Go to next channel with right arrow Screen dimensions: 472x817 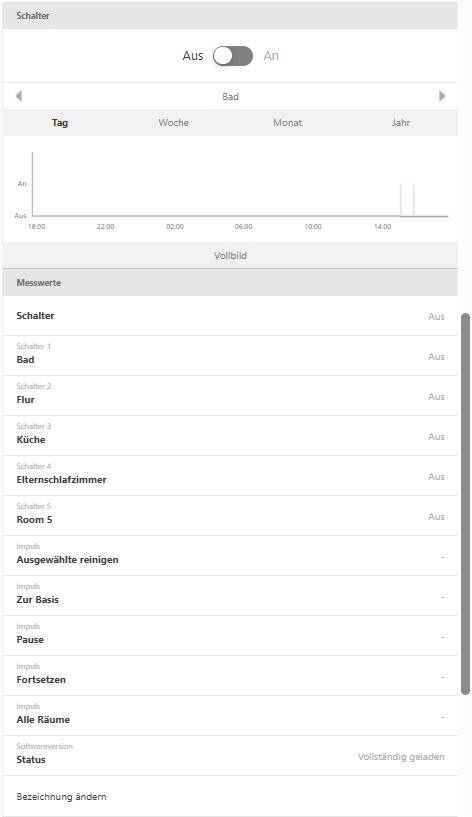point(442,96)
